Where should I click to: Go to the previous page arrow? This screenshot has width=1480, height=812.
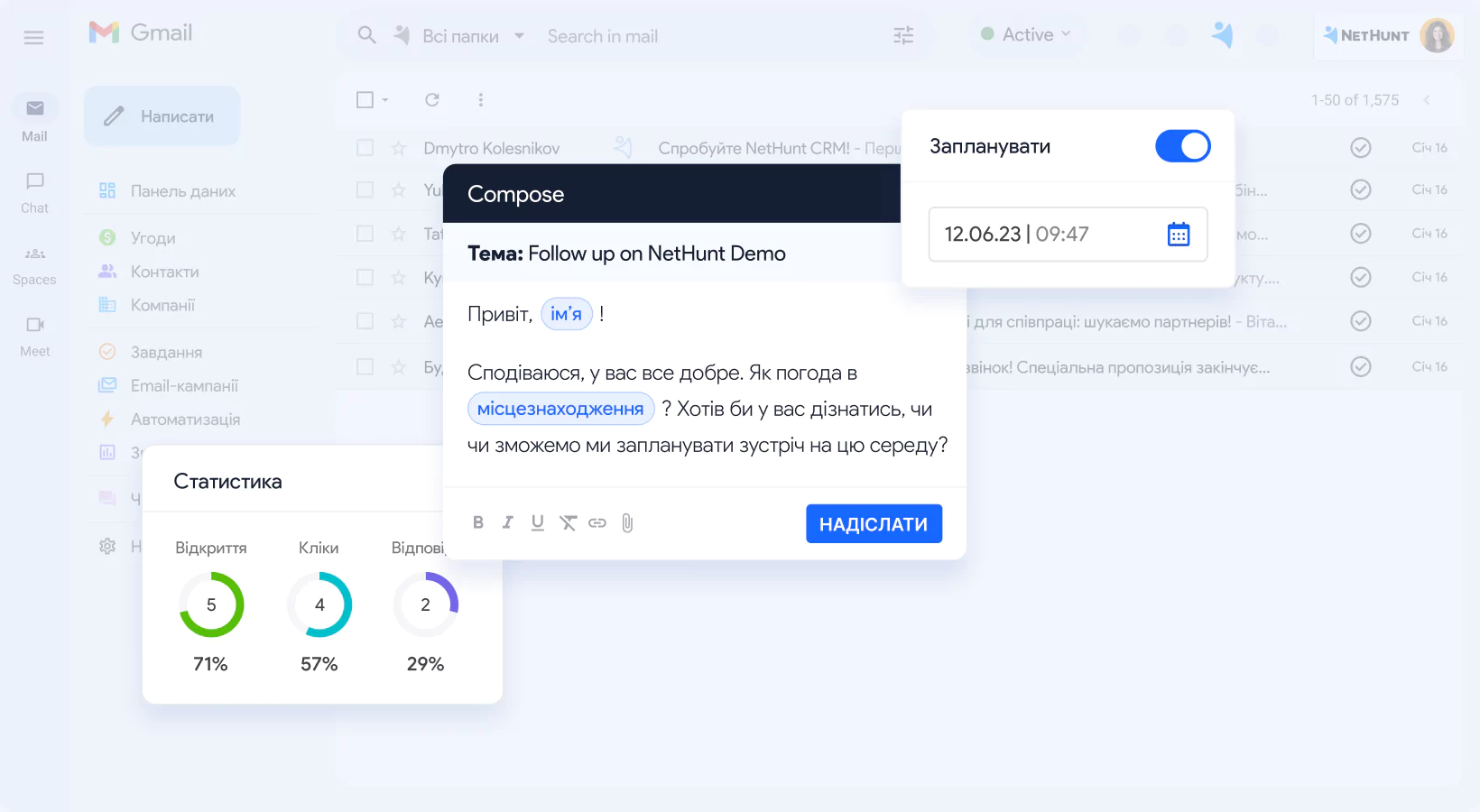tap(1427, 99)
